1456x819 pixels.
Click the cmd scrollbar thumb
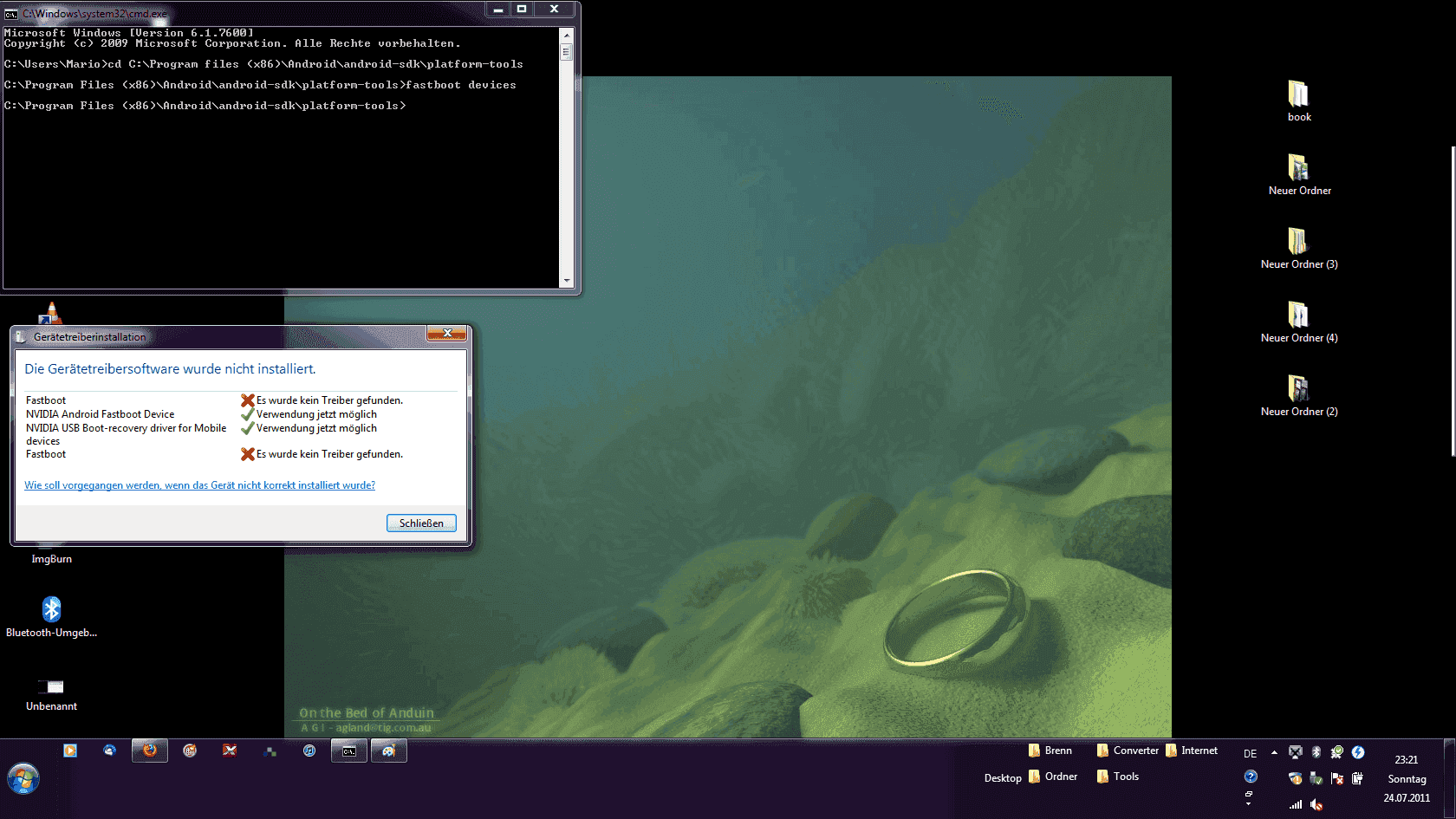[567, 52]
